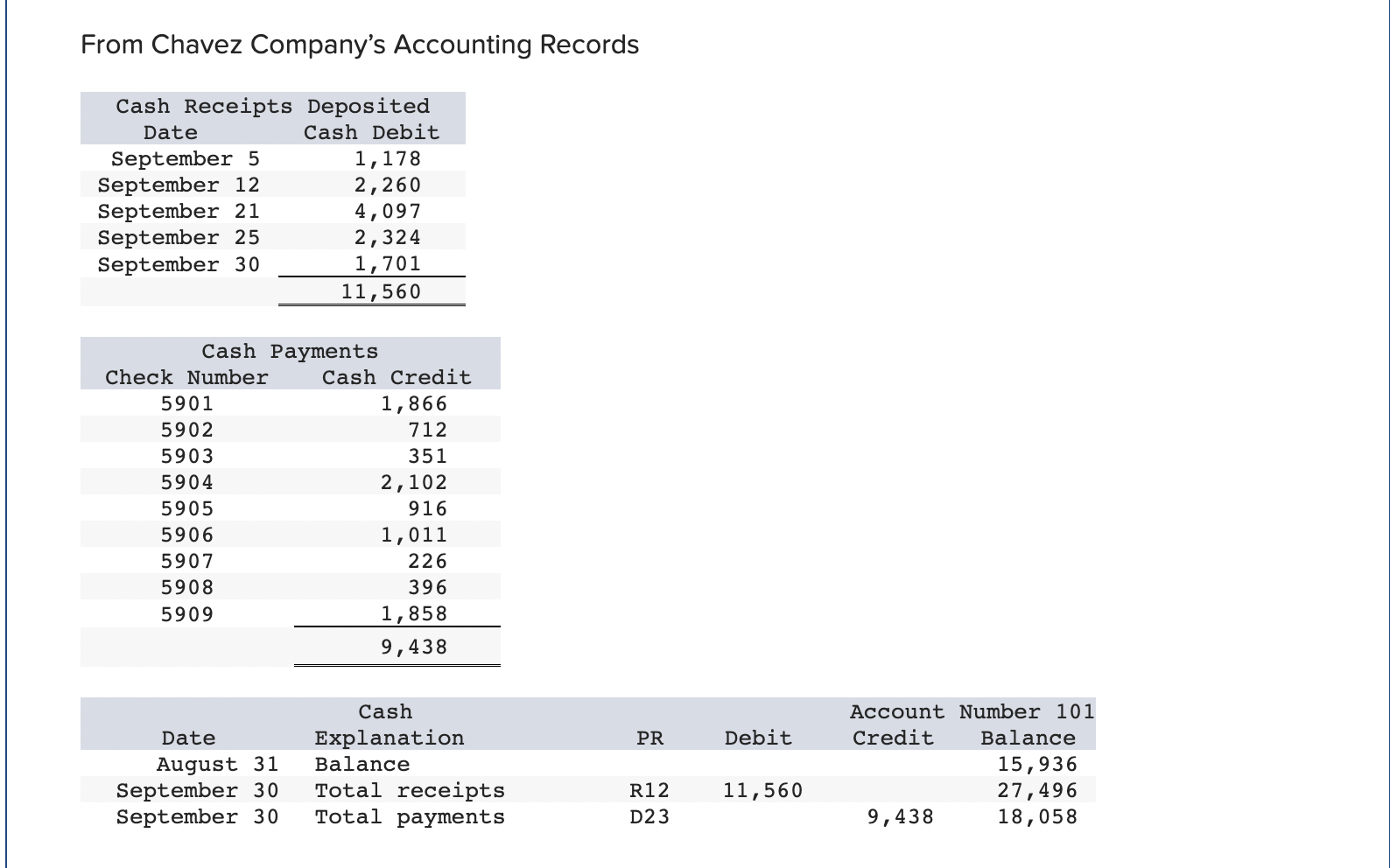
Task: Select check number 5907
Action: (187, 561)
